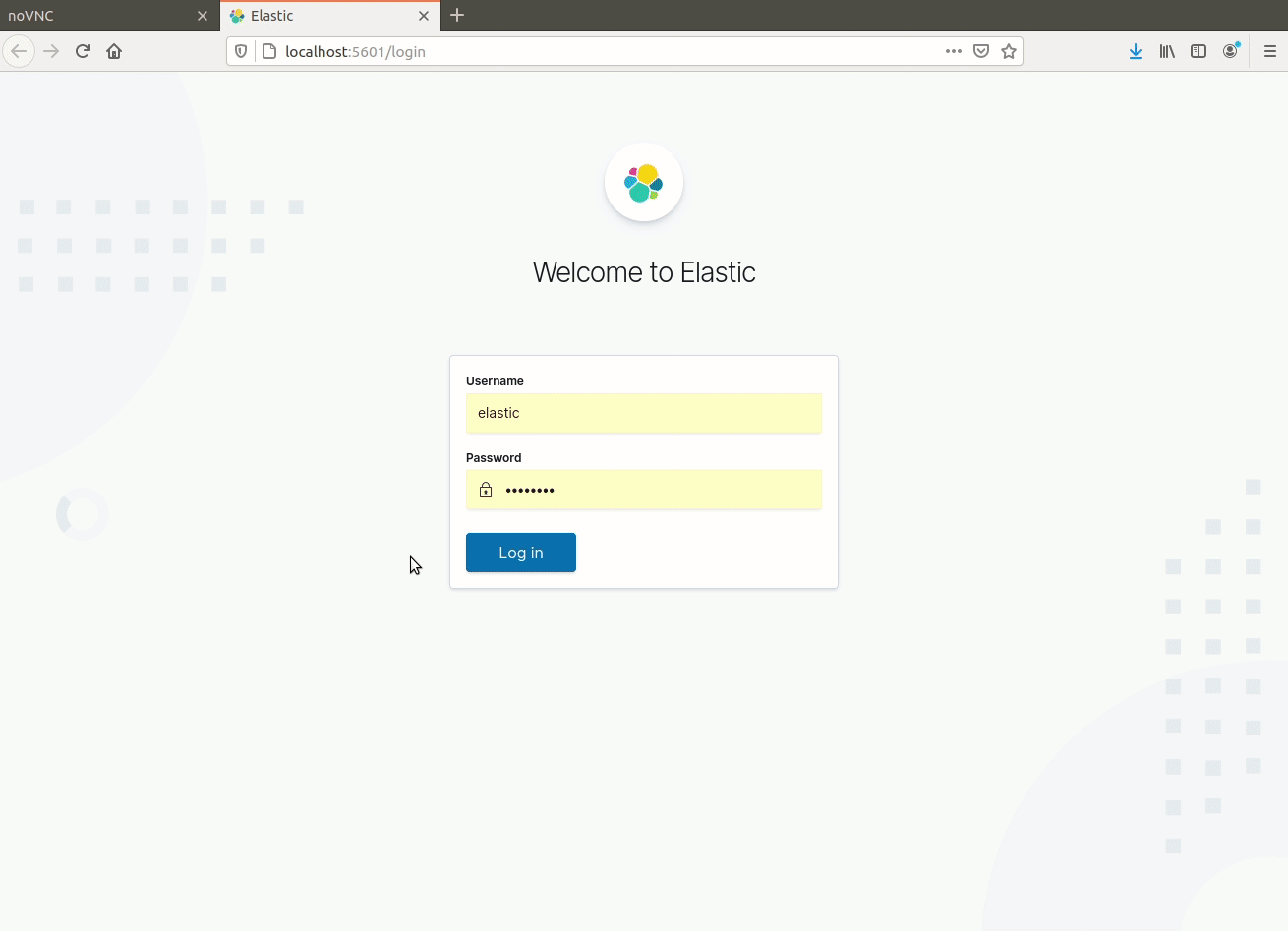Close the noVNC tab

tap(203, 16)
